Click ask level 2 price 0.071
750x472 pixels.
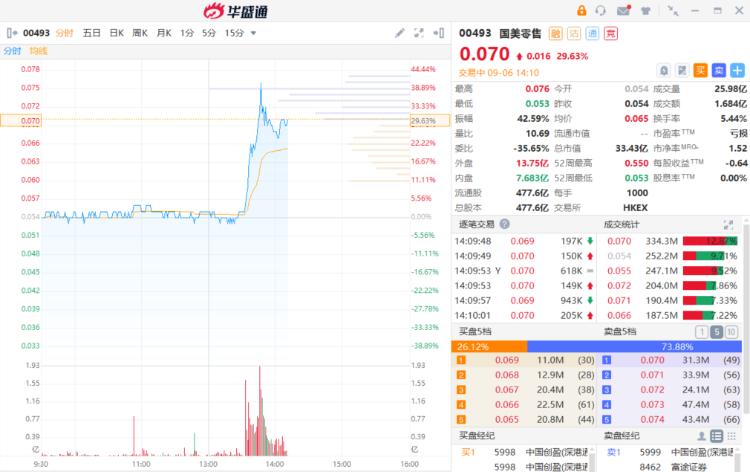click(652, 375)
